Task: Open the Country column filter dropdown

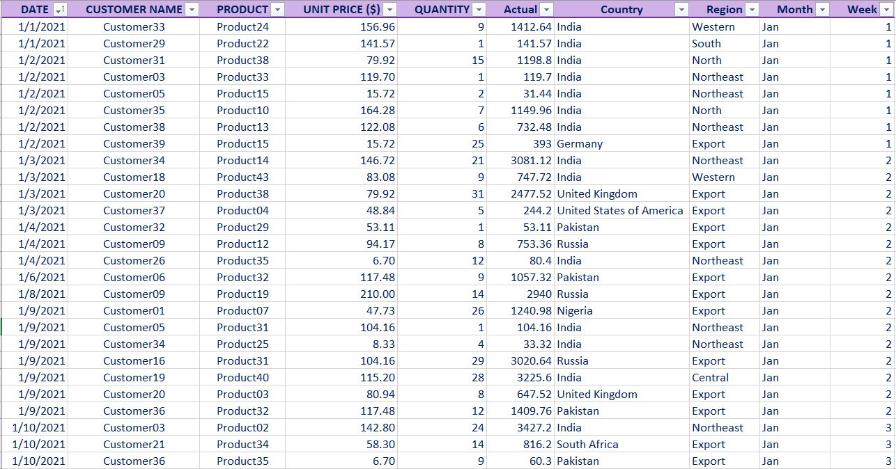Action: [x=681, y=10]
